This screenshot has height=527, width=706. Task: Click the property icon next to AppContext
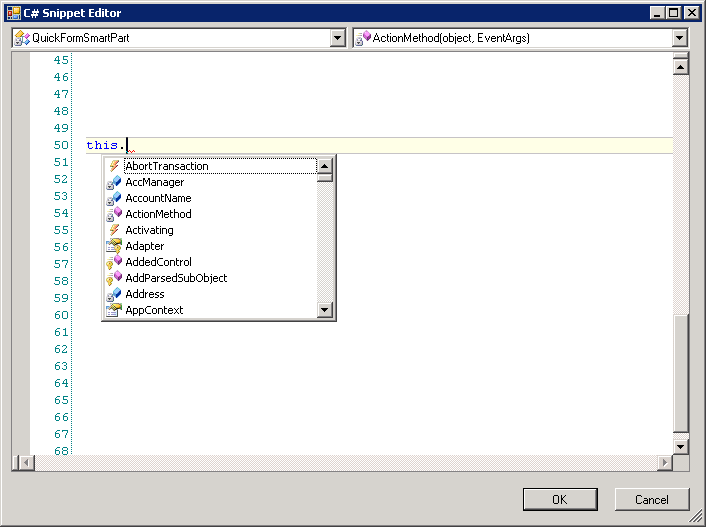pyautogui.click(x=114, y=310)
